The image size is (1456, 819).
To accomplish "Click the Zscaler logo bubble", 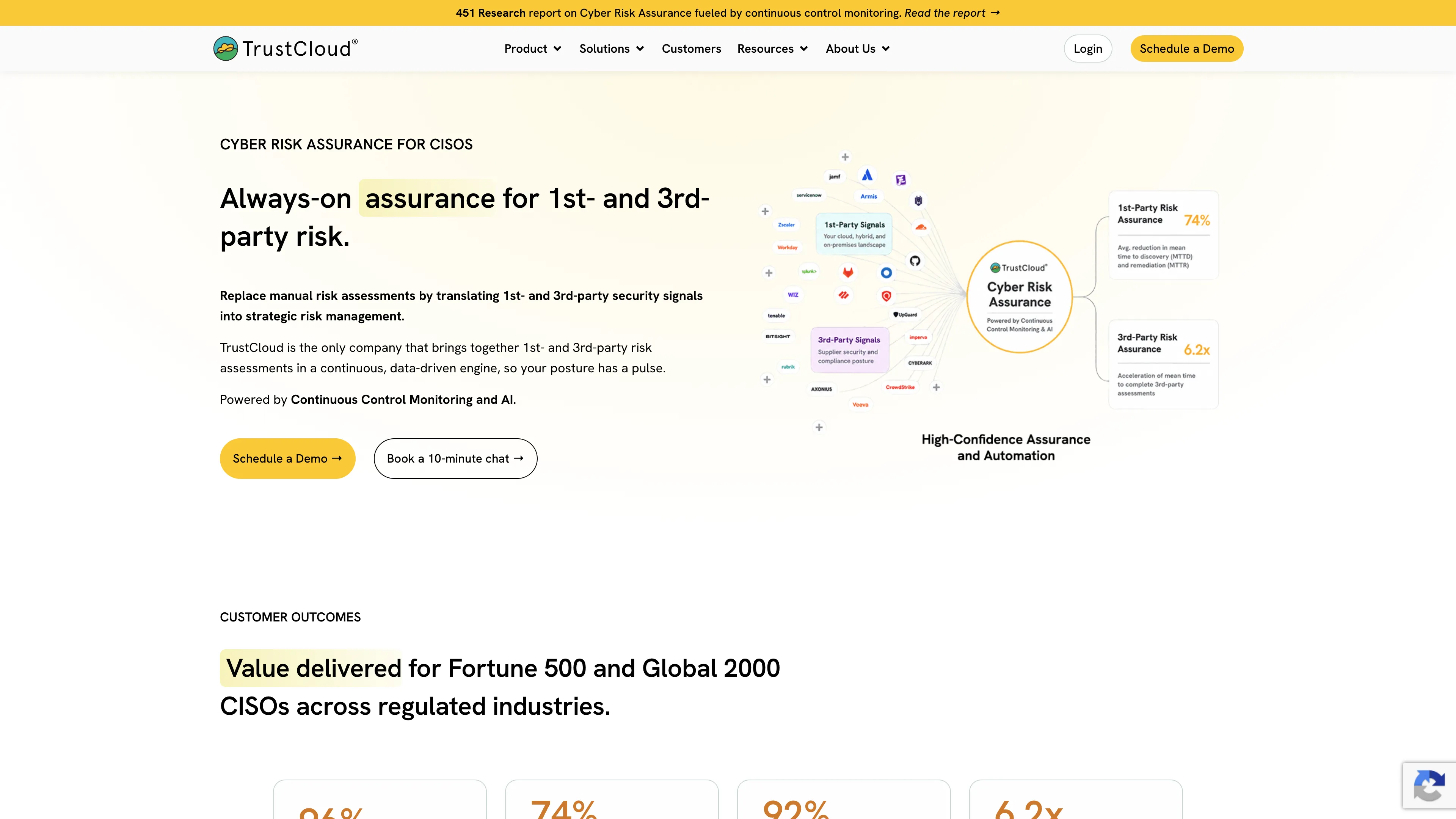I will pos(786,225).
